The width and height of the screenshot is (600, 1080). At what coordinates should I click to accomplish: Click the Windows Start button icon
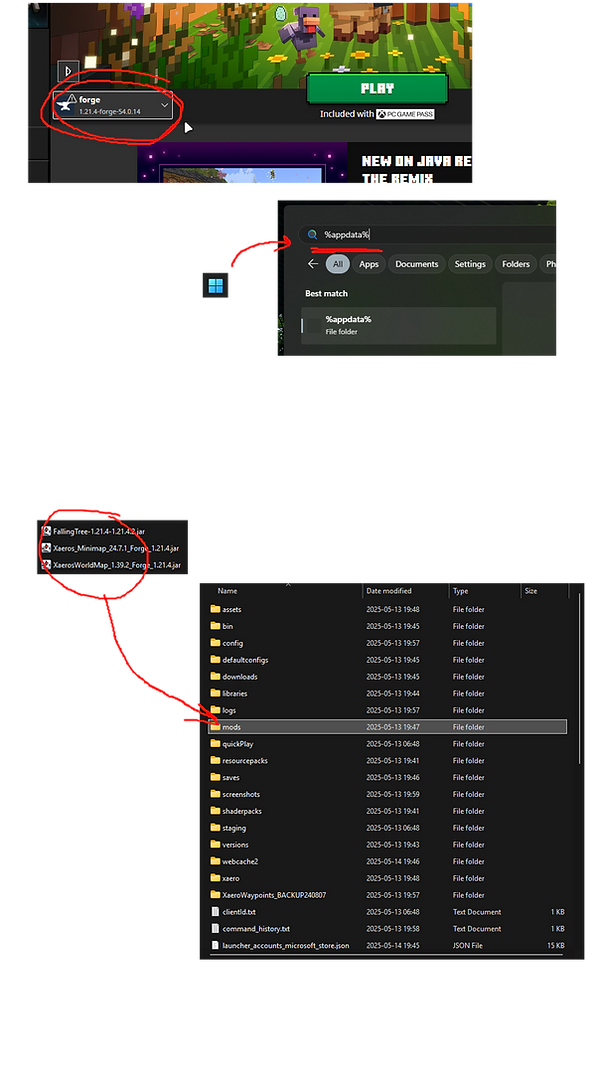point(216,285)
